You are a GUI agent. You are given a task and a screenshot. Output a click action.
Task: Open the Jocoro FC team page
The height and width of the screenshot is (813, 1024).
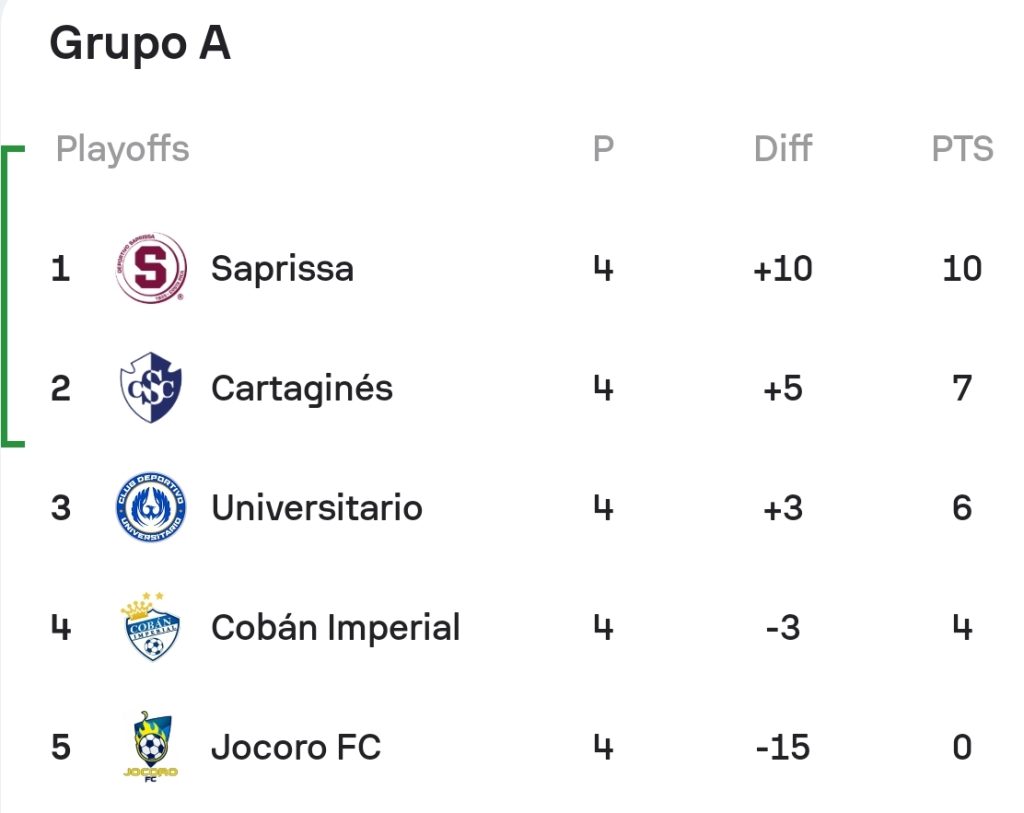click(x=296, y=747)
